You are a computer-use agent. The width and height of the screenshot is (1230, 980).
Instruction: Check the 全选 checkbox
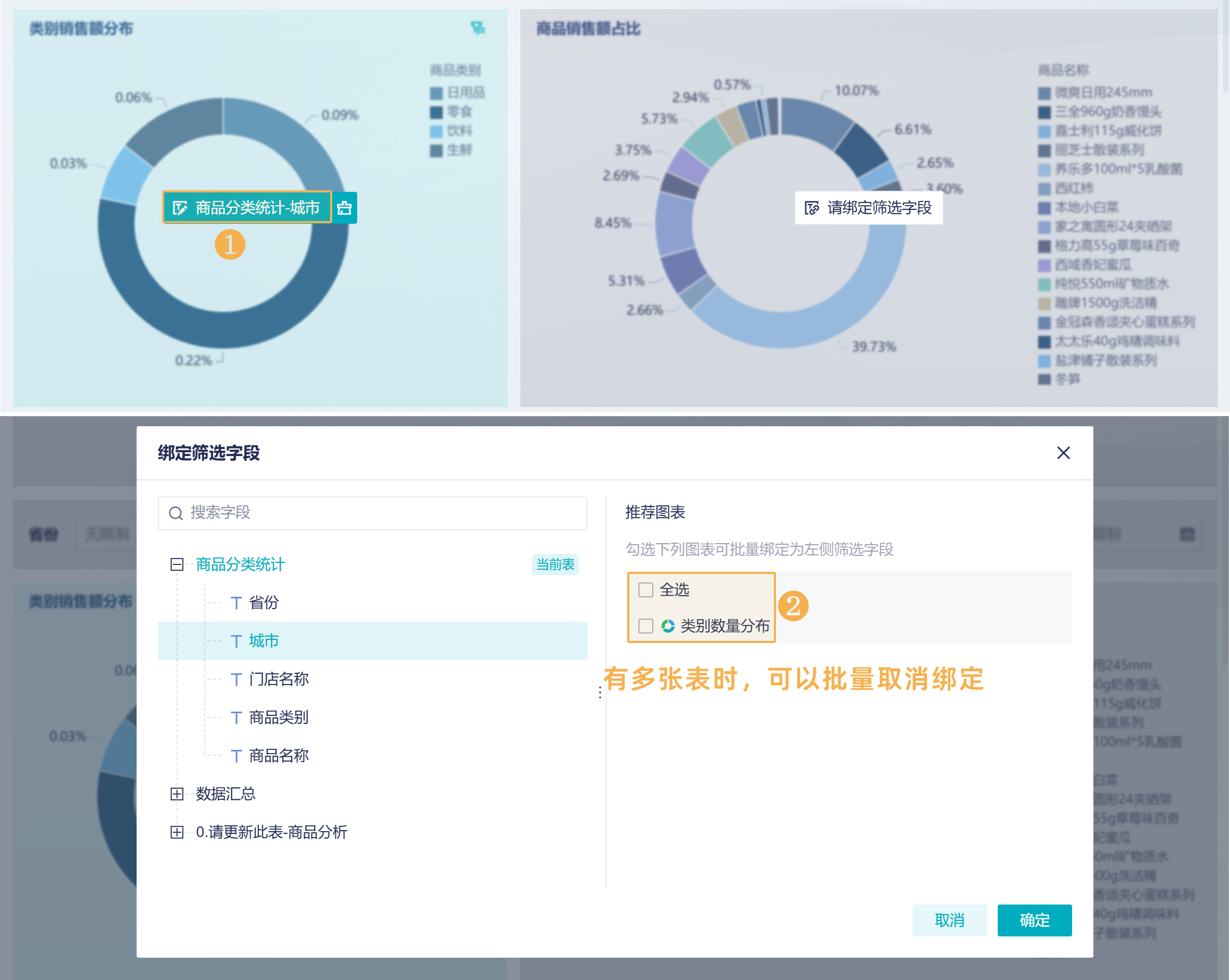pyautogui.click(x=645, y=589)
